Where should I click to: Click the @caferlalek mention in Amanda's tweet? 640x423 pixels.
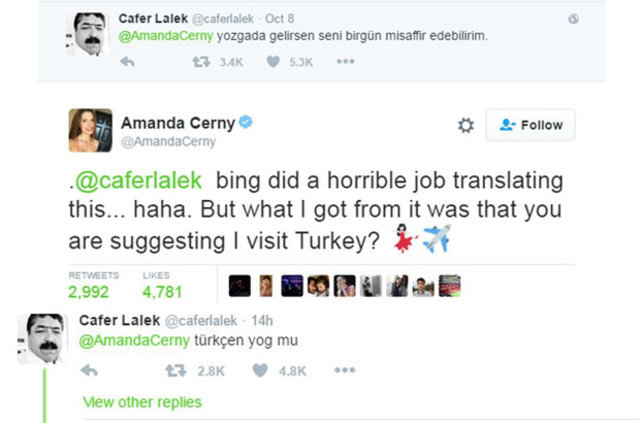tap(140, 182)
